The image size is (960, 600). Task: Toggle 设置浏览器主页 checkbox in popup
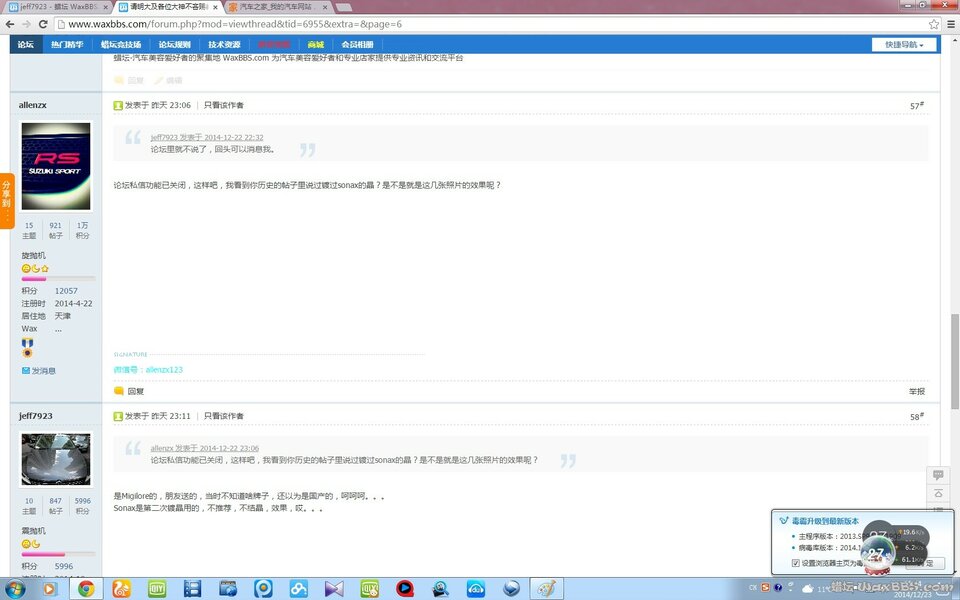point(796,563)
